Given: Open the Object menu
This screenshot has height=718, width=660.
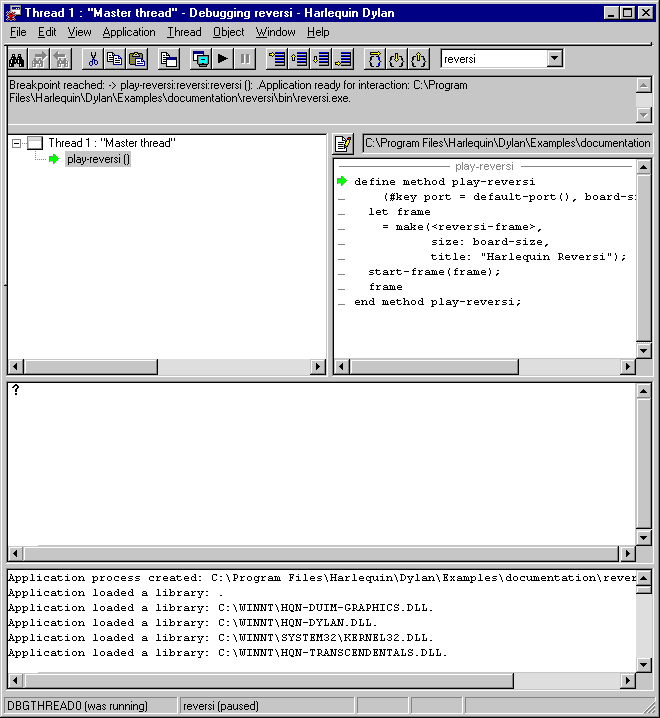Looking at the screenshot, I should point(228,32).
